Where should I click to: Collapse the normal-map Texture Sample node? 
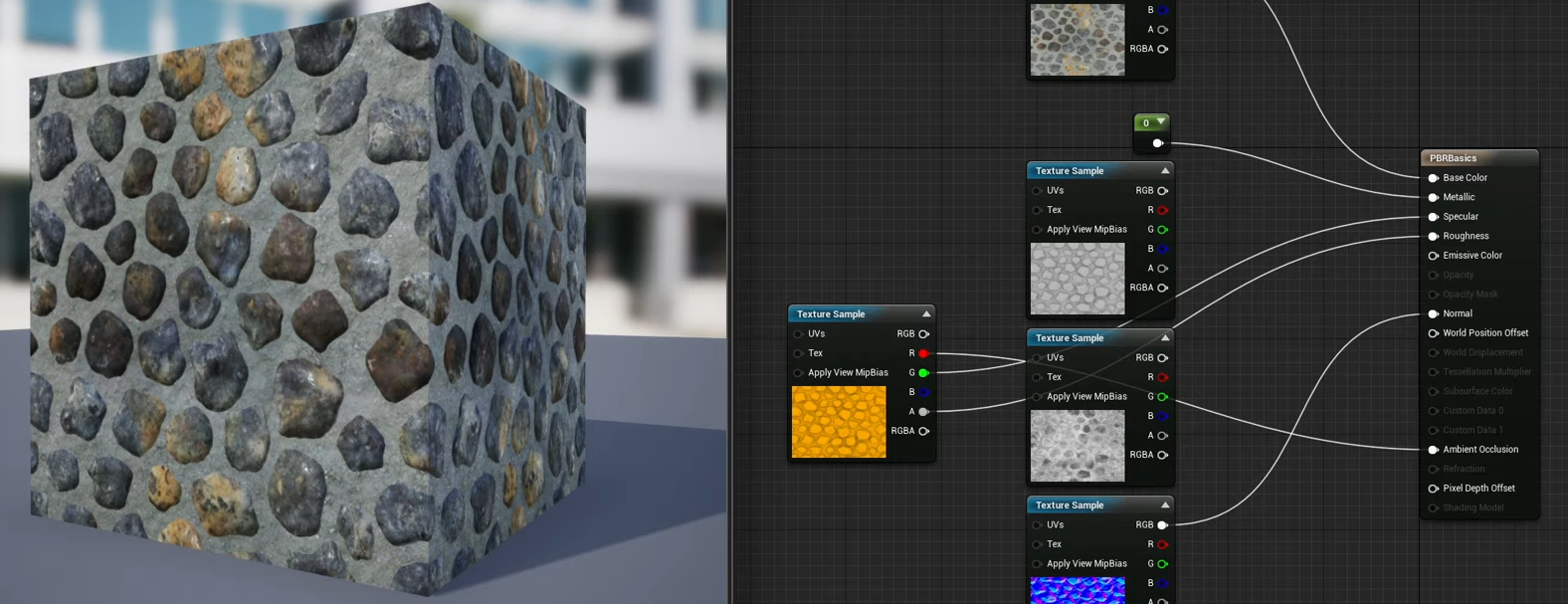[1165, 504]
